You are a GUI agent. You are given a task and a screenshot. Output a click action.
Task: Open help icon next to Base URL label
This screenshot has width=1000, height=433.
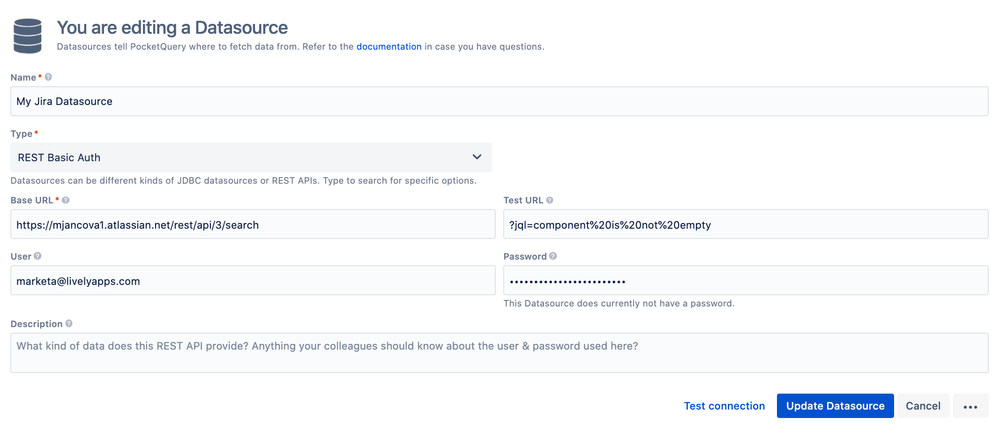pyautogui.click(x=66, y=200)
